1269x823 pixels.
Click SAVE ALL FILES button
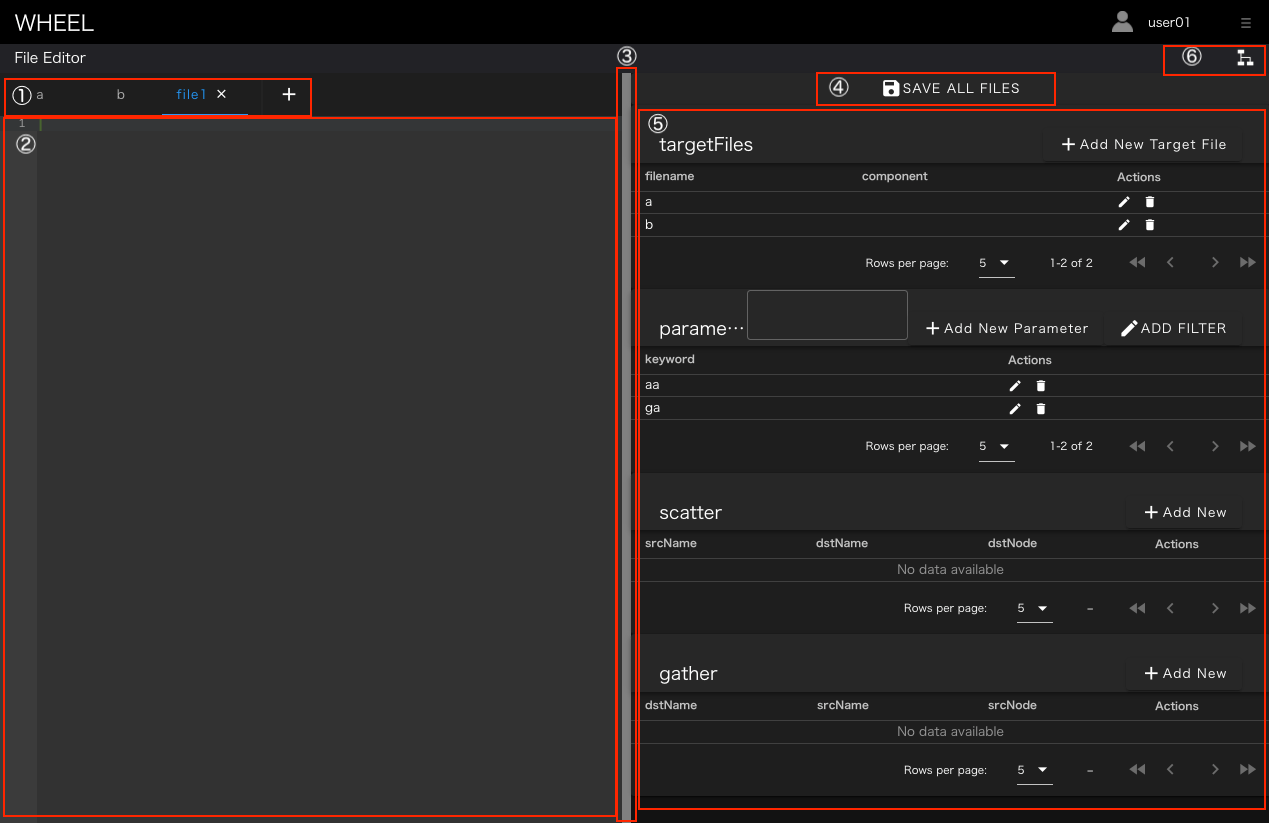[950, 89]
